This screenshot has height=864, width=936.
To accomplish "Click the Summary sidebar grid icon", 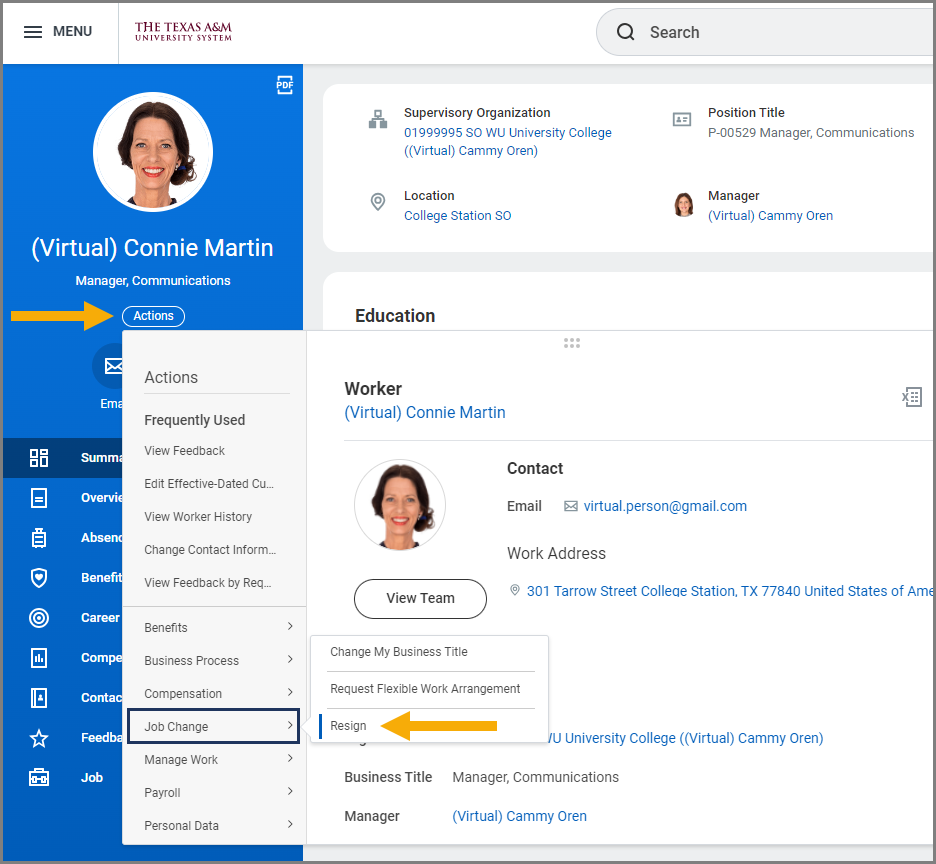I will click(39, 458).
